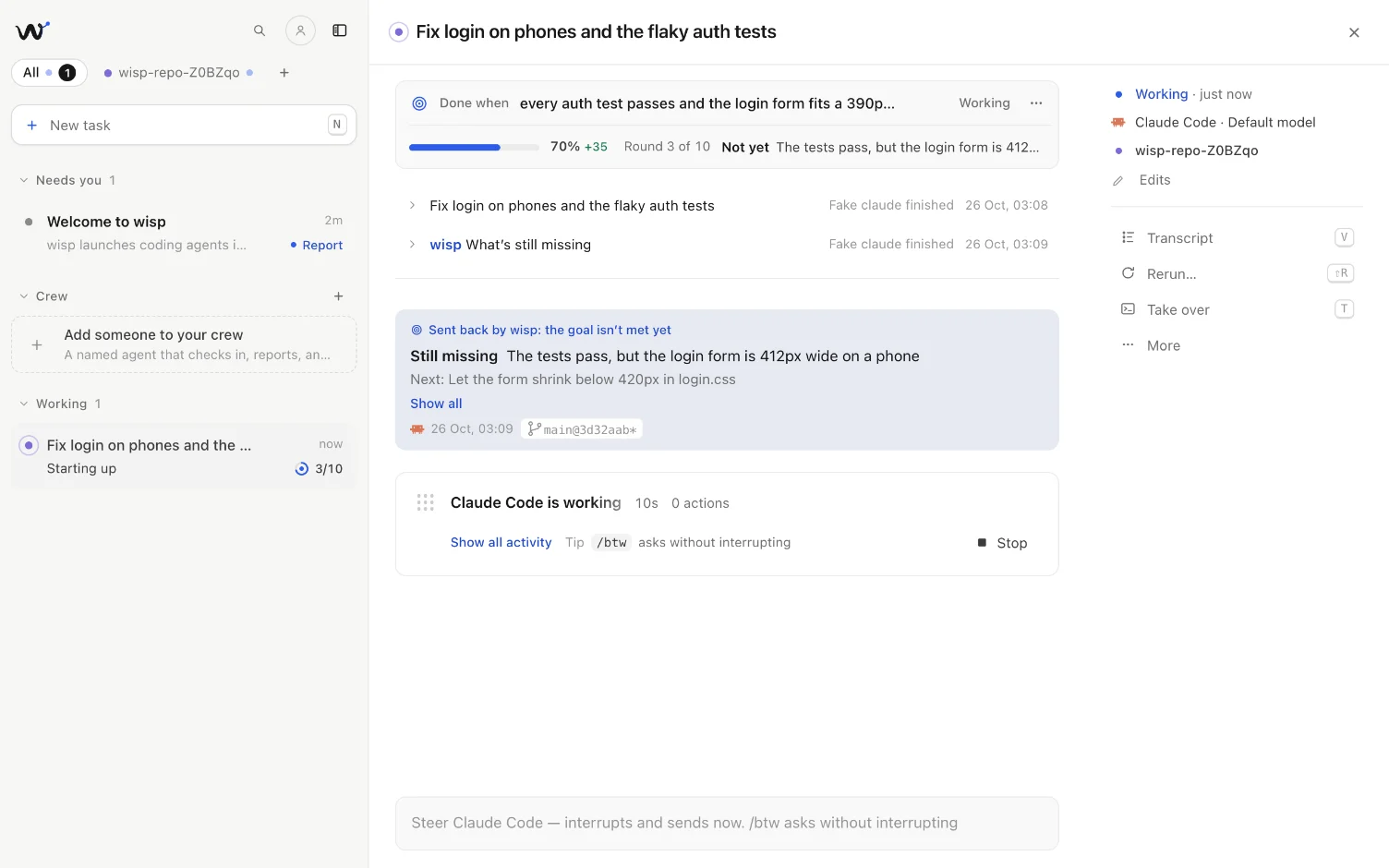Click the Edits pencil icon
Screen dimensions: 1389x868
coord(1118,181)
